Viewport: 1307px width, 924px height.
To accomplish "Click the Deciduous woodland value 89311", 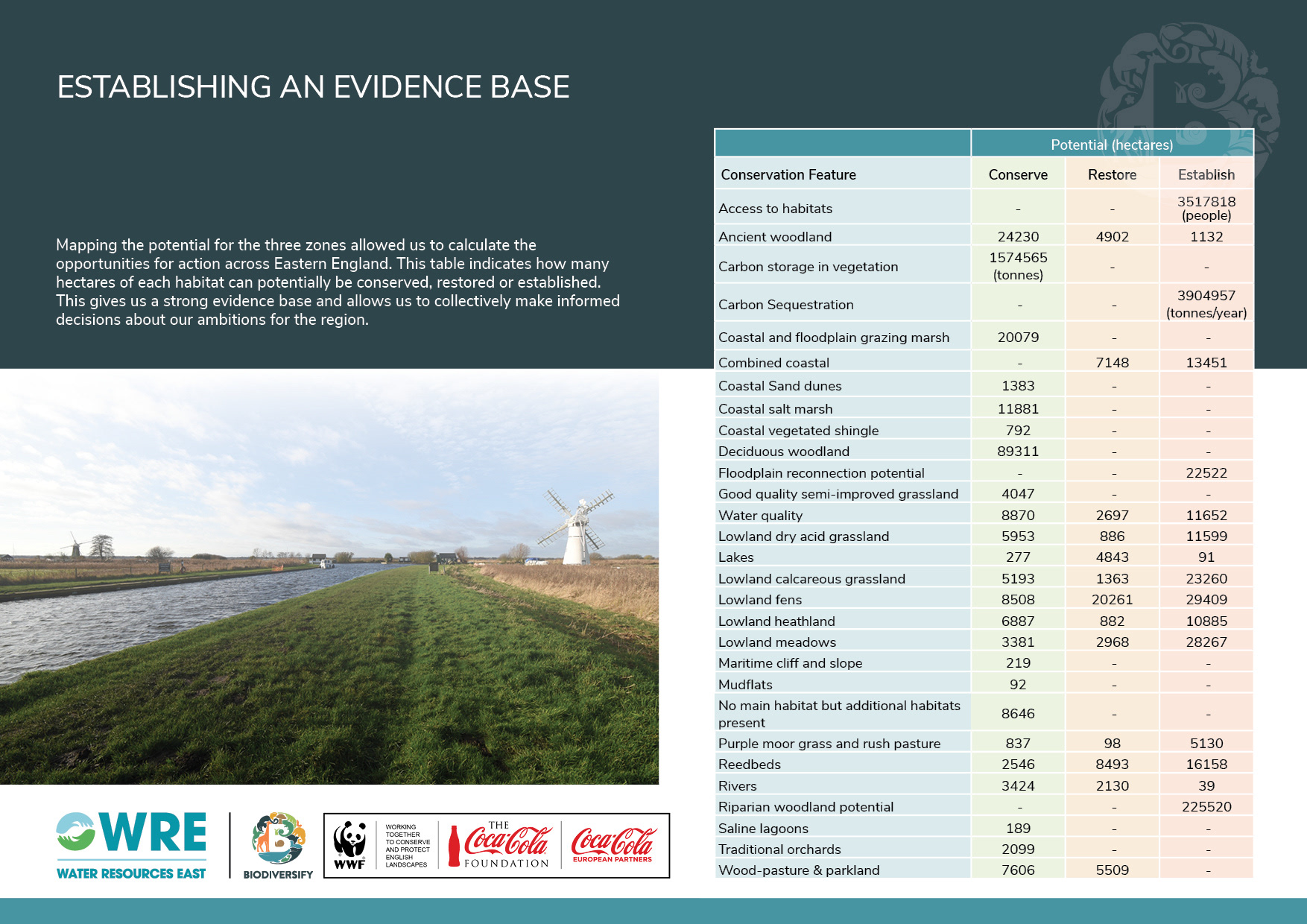I will (1018, 452).
